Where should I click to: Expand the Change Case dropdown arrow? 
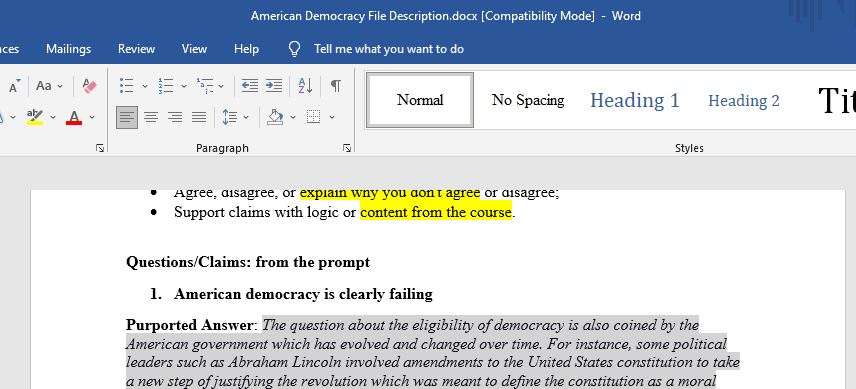[x=60, y=86]
